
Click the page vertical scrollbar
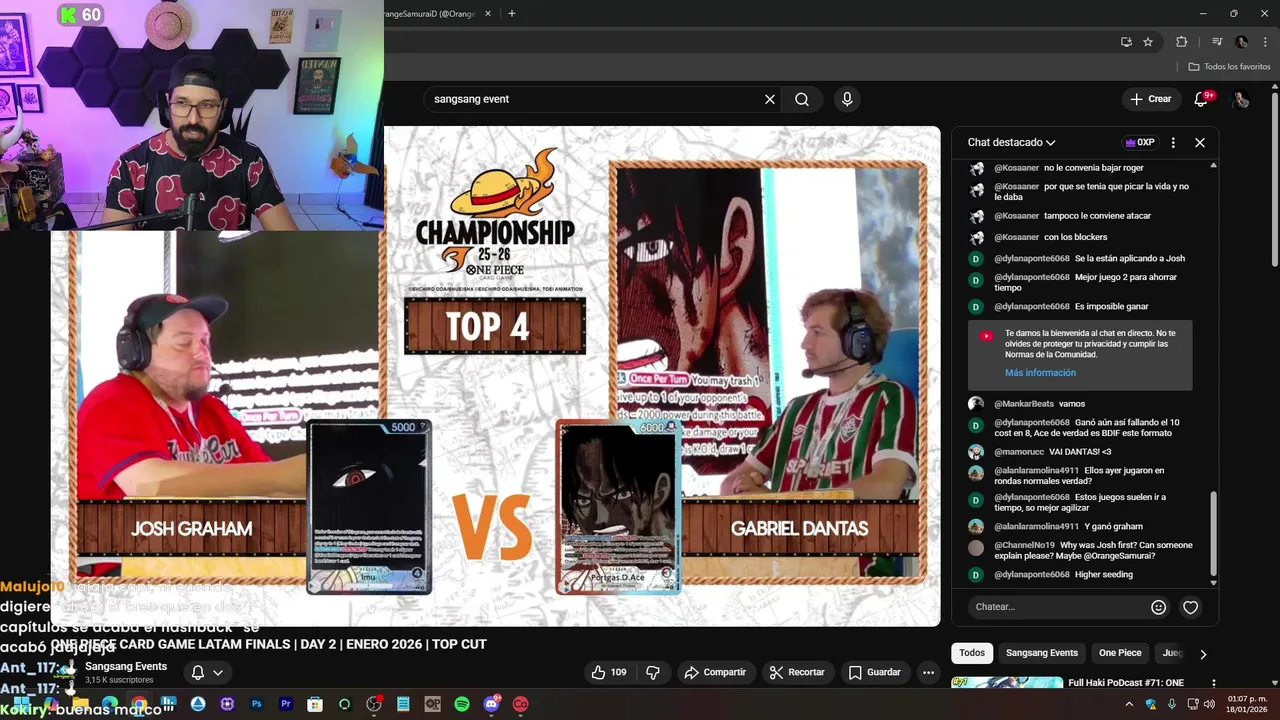pyautogui.click(x=1274, y=180)
